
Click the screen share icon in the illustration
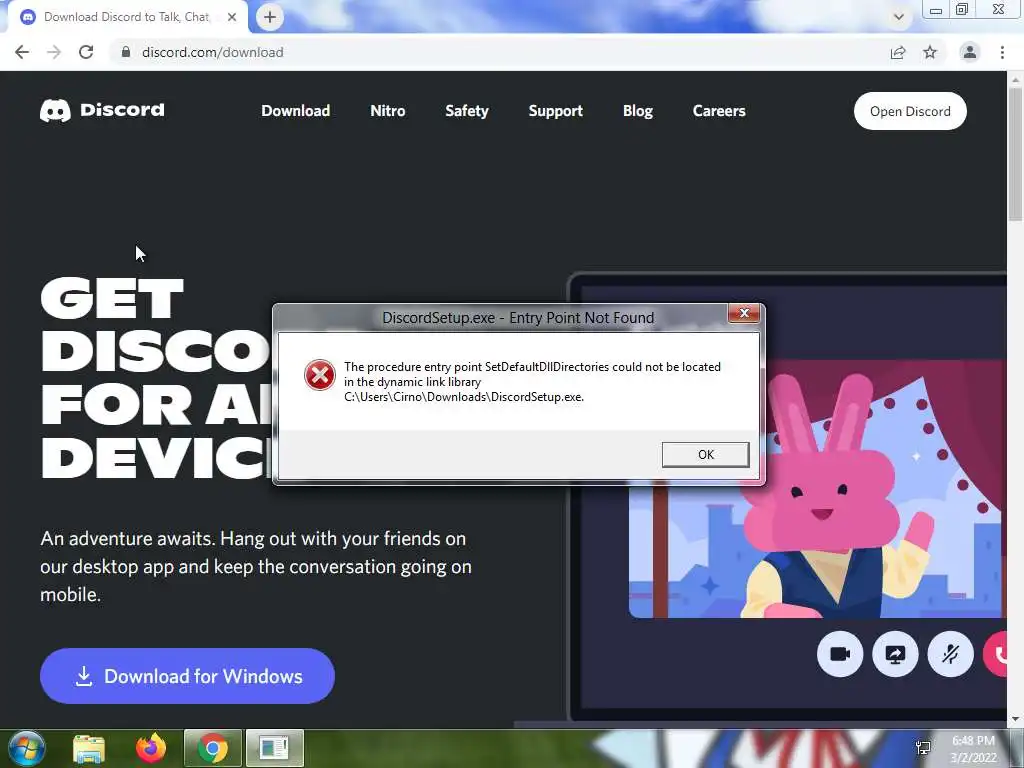895,654
